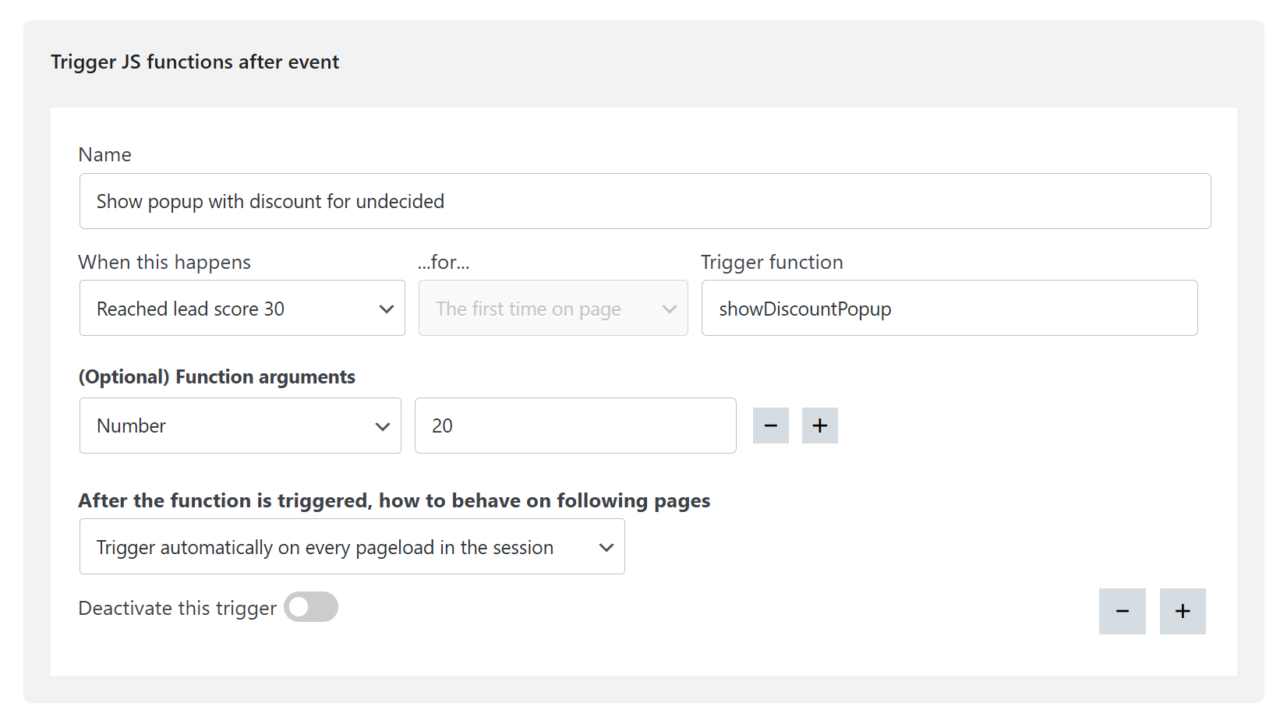
Task: Click the minus button next to function arguments
Action: click(x=770, y=425)
